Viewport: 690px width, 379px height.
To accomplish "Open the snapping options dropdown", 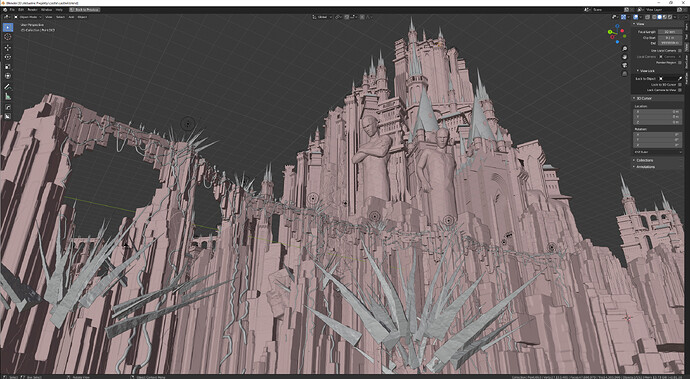I will point(353,17).
